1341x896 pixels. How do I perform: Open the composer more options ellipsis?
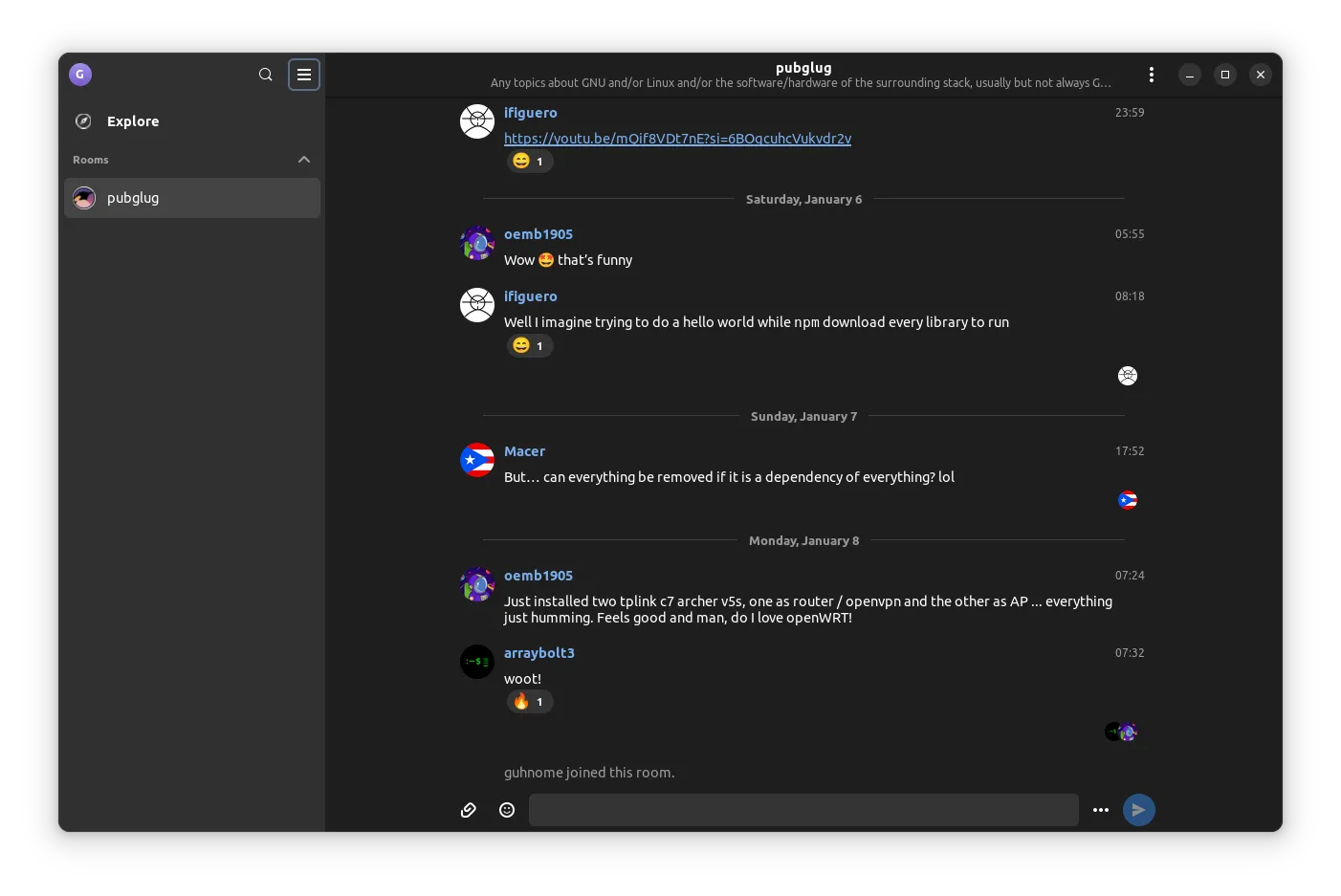point(1101,810)
